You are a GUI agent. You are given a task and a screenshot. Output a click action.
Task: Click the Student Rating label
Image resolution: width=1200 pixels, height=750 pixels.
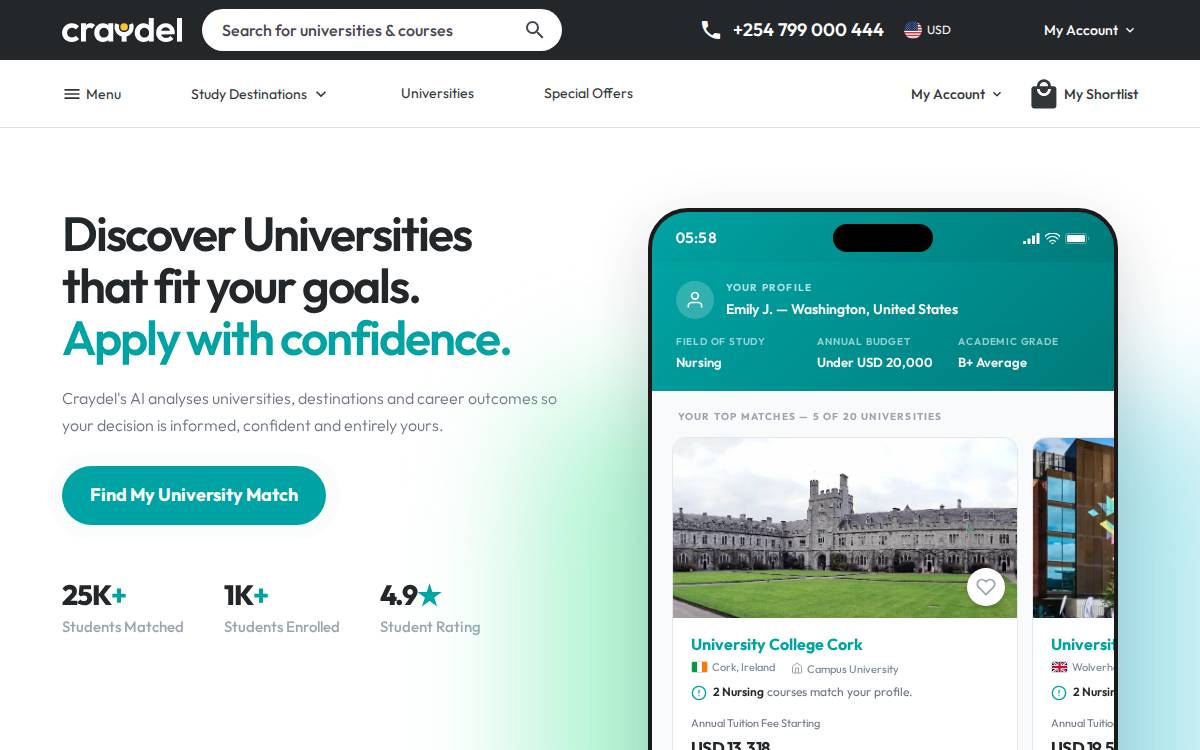(430, 627)
